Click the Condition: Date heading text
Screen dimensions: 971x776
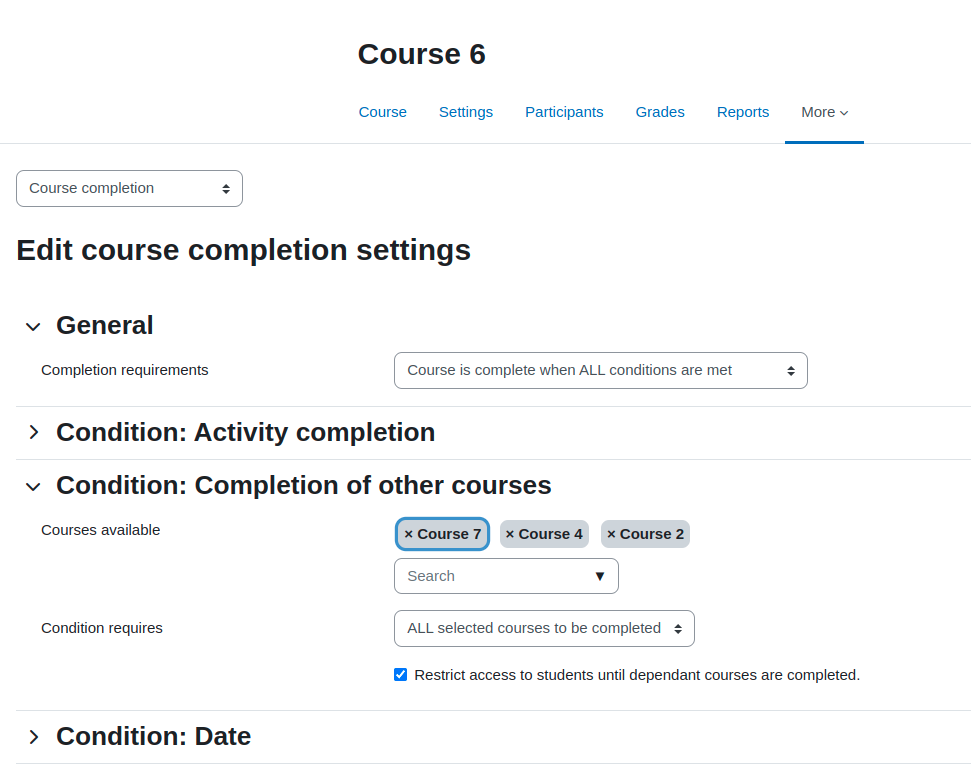[x=154, y=736]
